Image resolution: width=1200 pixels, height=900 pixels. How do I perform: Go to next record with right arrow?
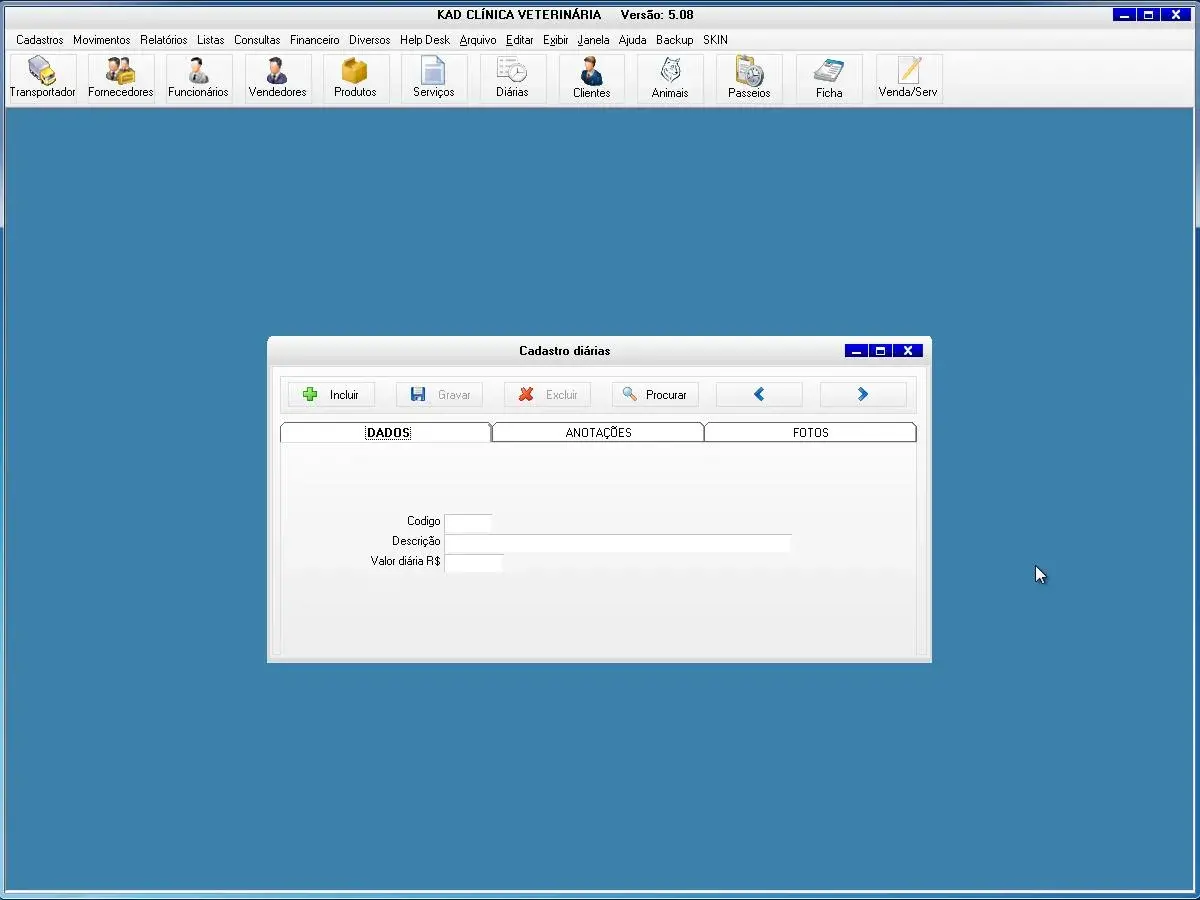coord(863,395)
